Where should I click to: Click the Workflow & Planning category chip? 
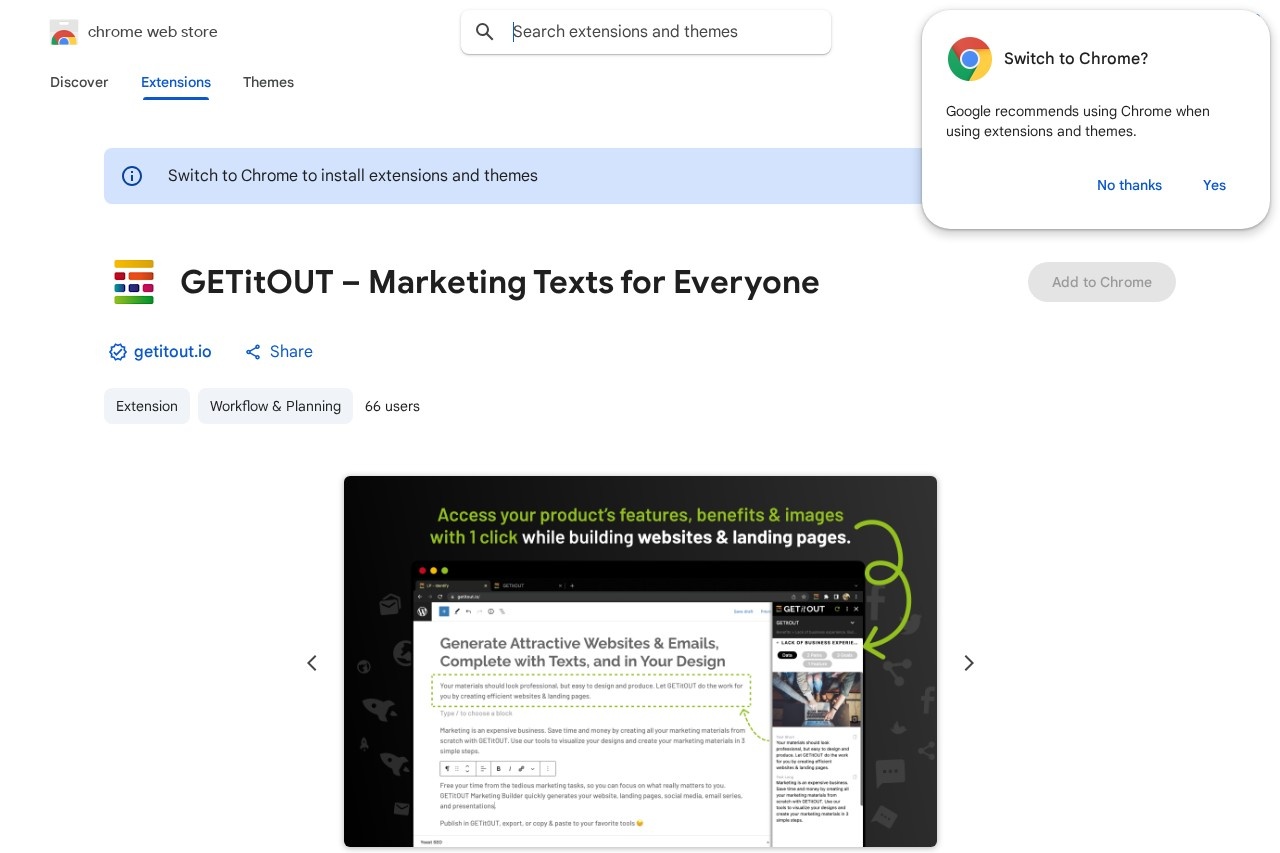[275, 406]
